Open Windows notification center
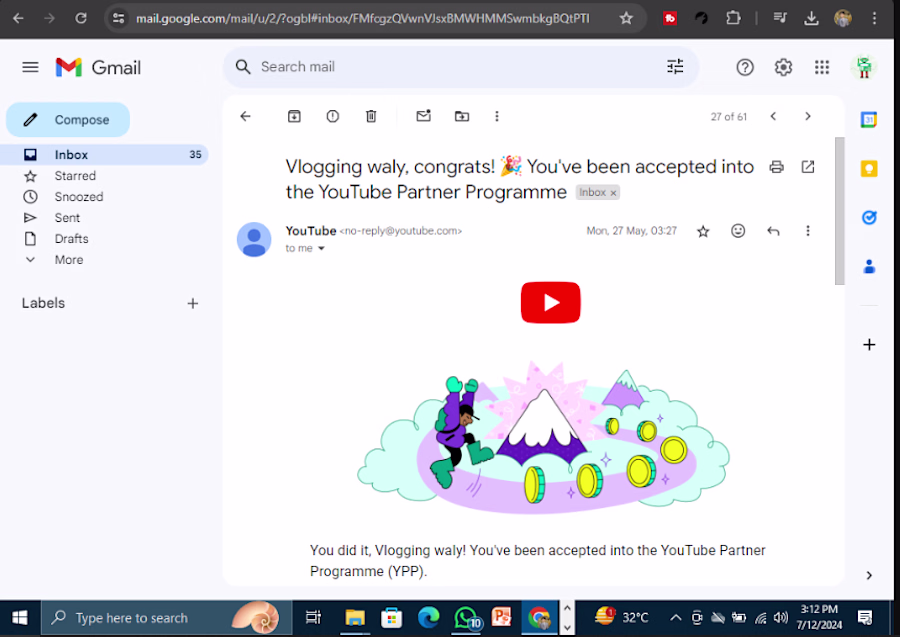Image resolution: width=900 pixels, height=637 pixels. tap(864, 617)
